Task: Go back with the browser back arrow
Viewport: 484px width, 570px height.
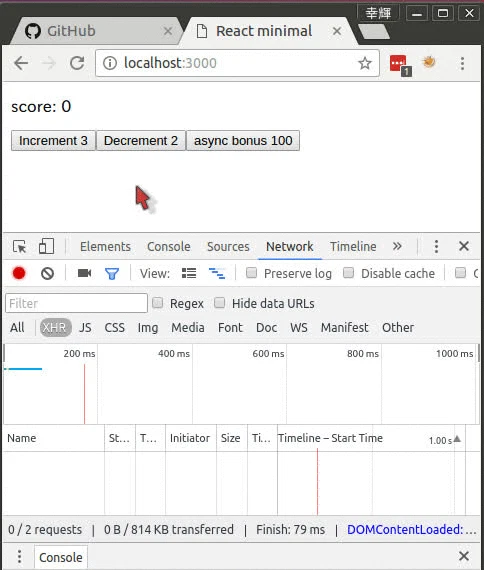Action: coord(21,63)
